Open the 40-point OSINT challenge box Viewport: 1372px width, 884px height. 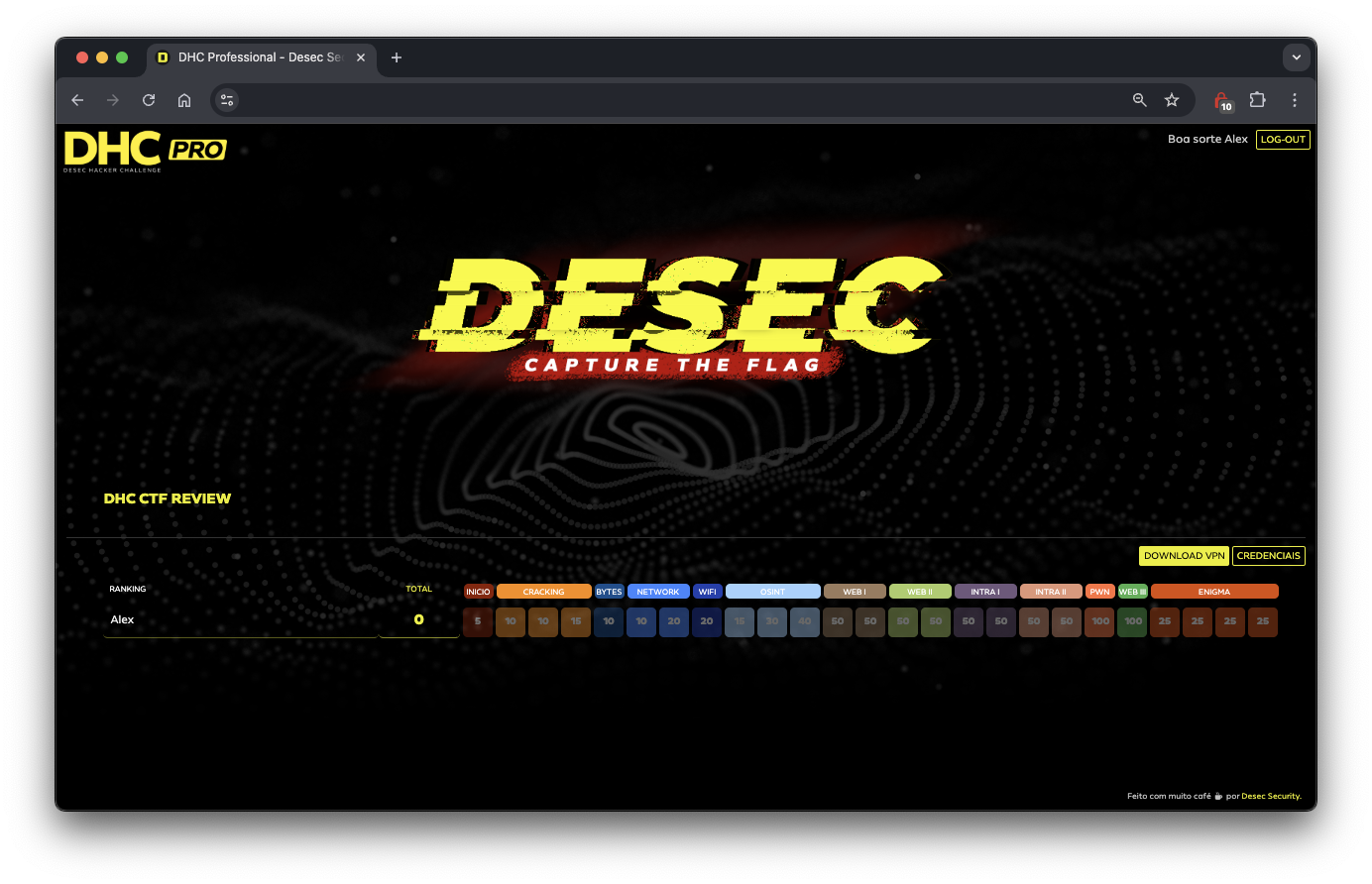click(x=805, y=621)
